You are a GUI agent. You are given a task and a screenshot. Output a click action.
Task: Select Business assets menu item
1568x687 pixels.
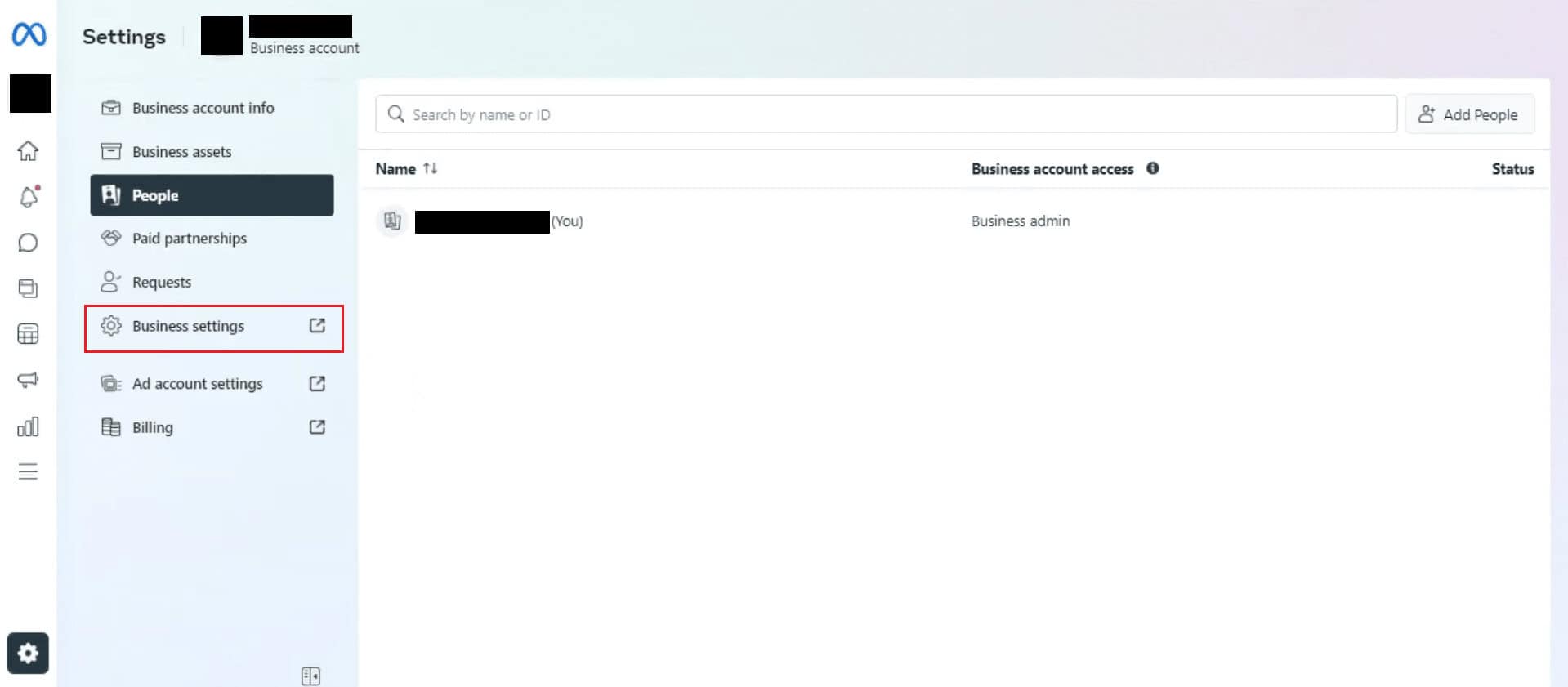pyautogui.click(x=212, y=152)
